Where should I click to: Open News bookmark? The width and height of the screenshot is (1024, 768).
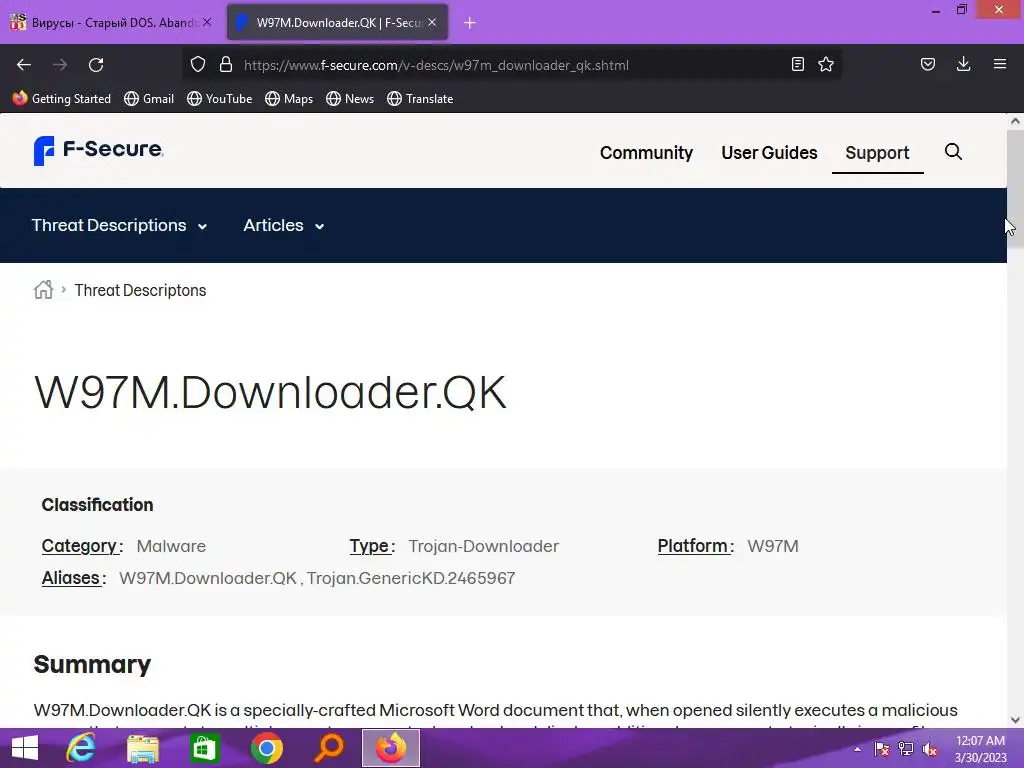point(350,99)
